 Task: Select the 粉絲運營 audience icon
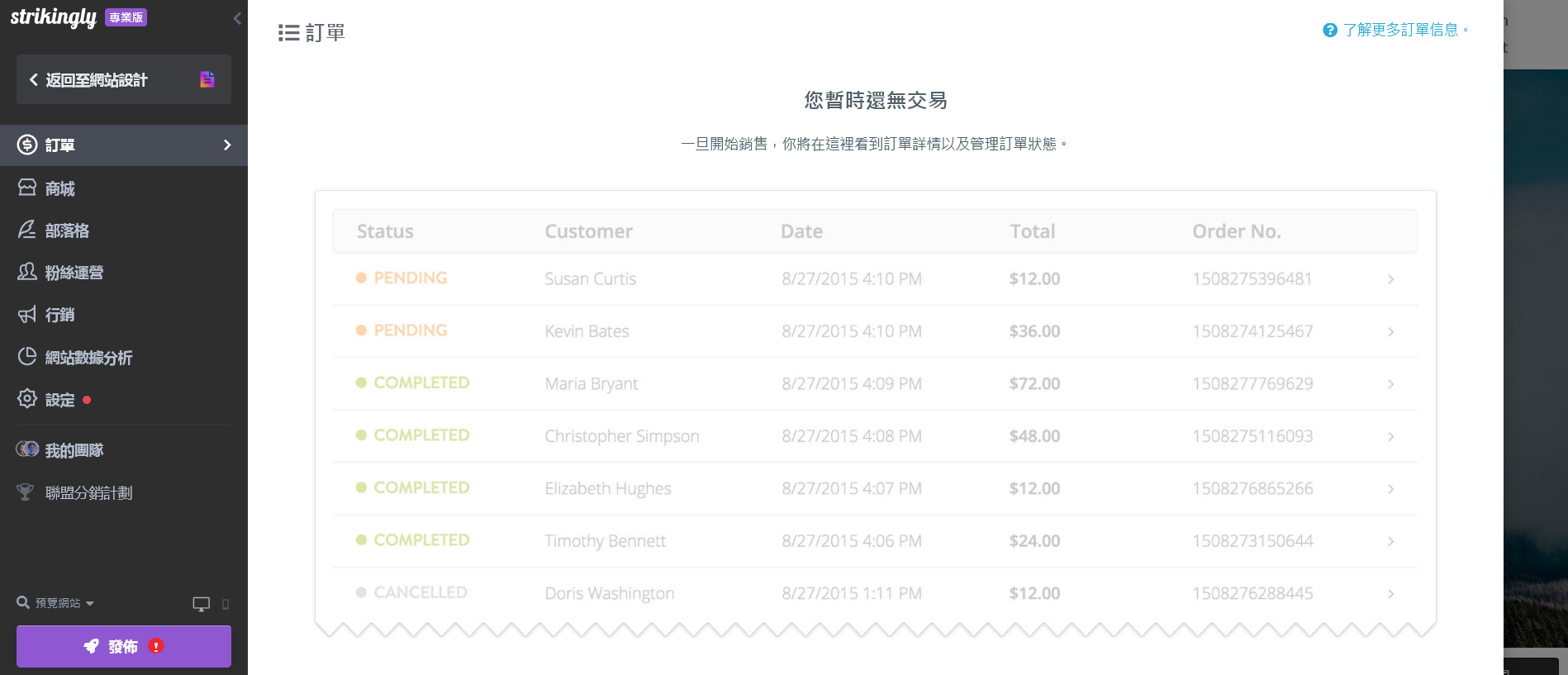[27, 272]
